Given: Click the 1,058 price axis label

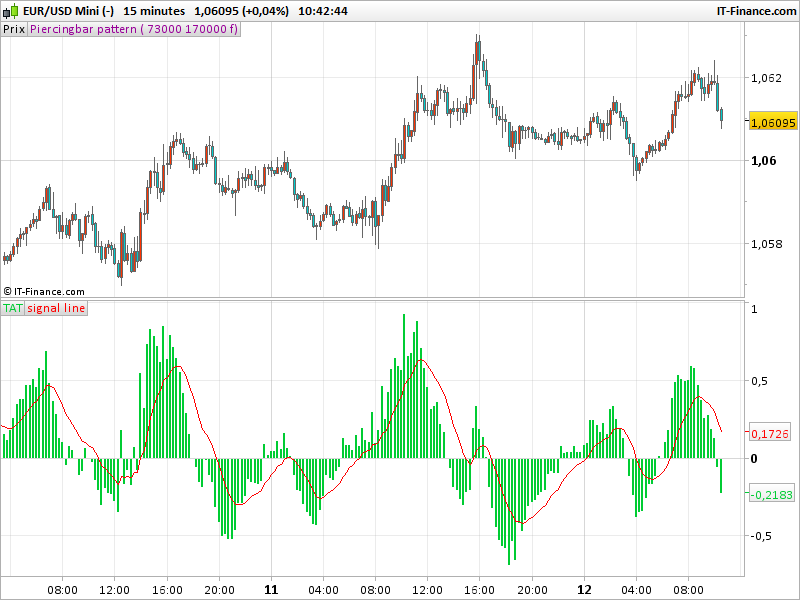Looking at the screenshot, I should tap(766, 244).
